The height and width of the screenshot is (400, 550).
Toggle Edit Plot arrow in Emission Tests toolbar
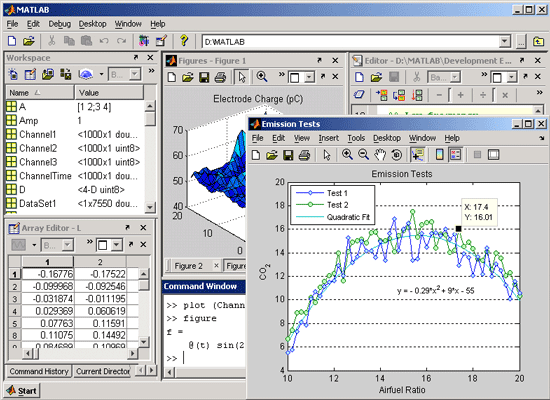327,155
